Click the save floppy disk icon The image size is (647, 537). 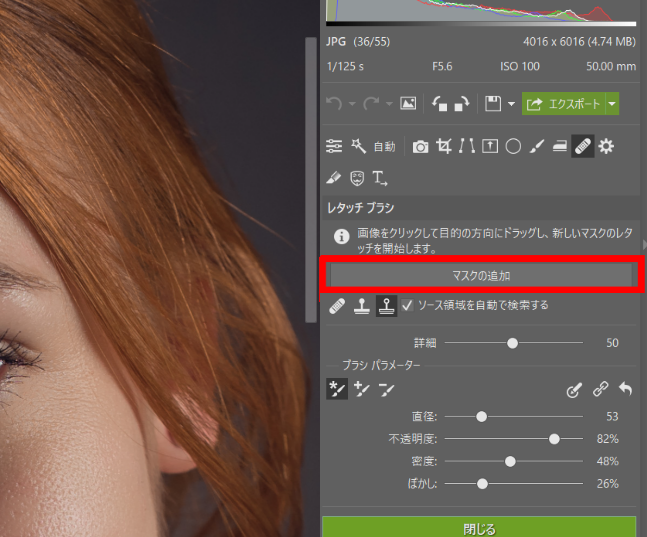(x=493, y=103)
